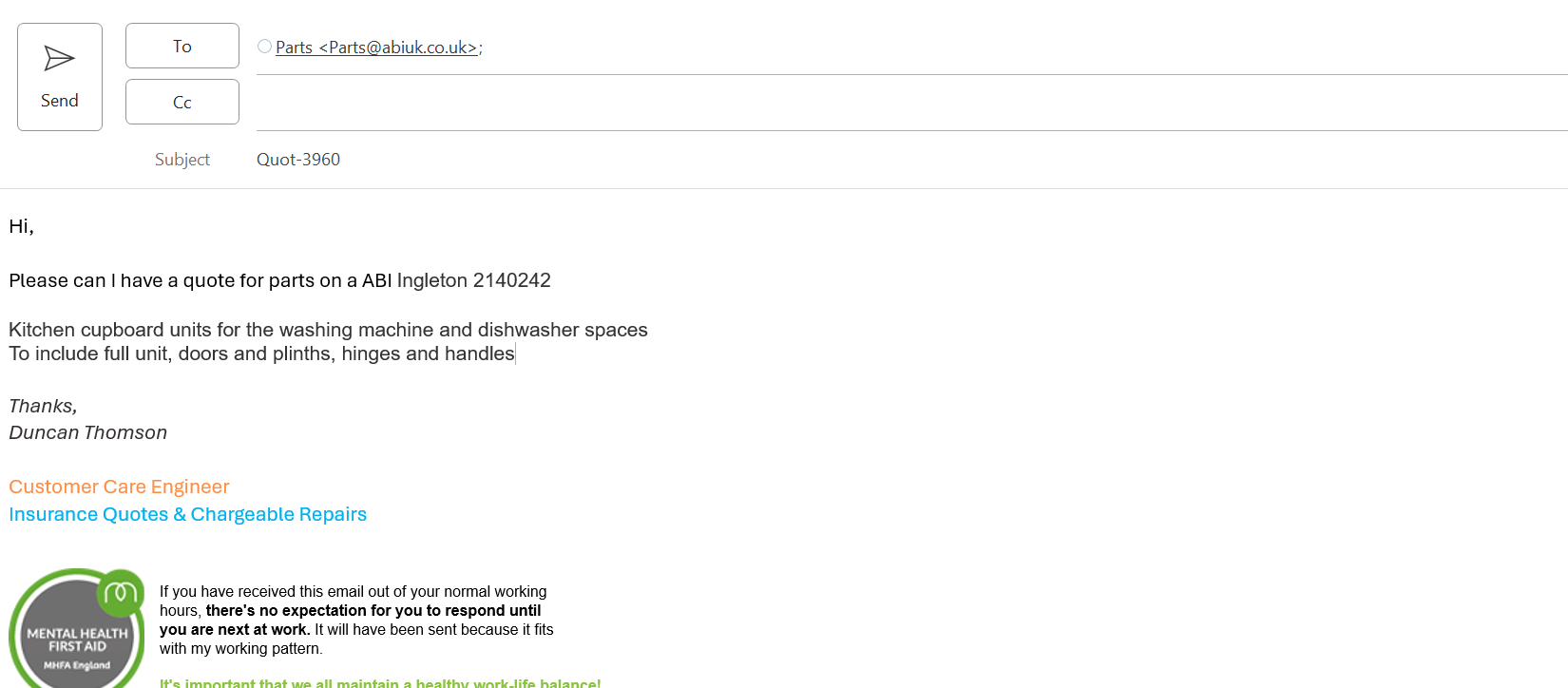This screenshot has width=1568, height=688.
Task: Click the Send paper plane icon
Action: [x=59, y=59]
